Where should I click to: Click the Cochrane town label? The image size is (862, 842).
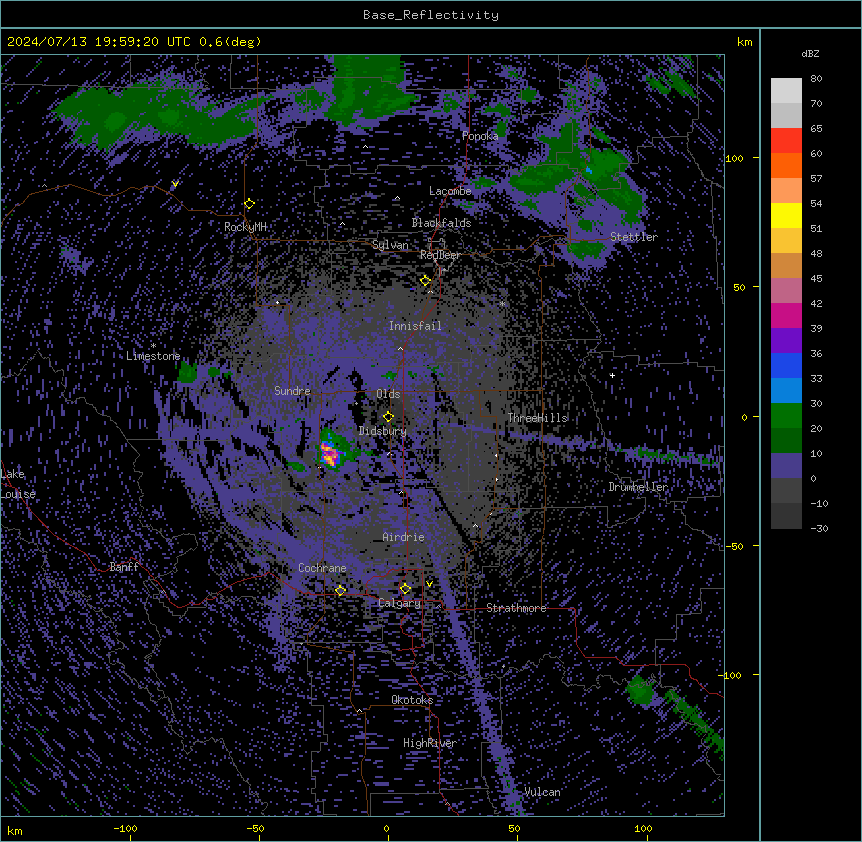click(x=322, y=568)
